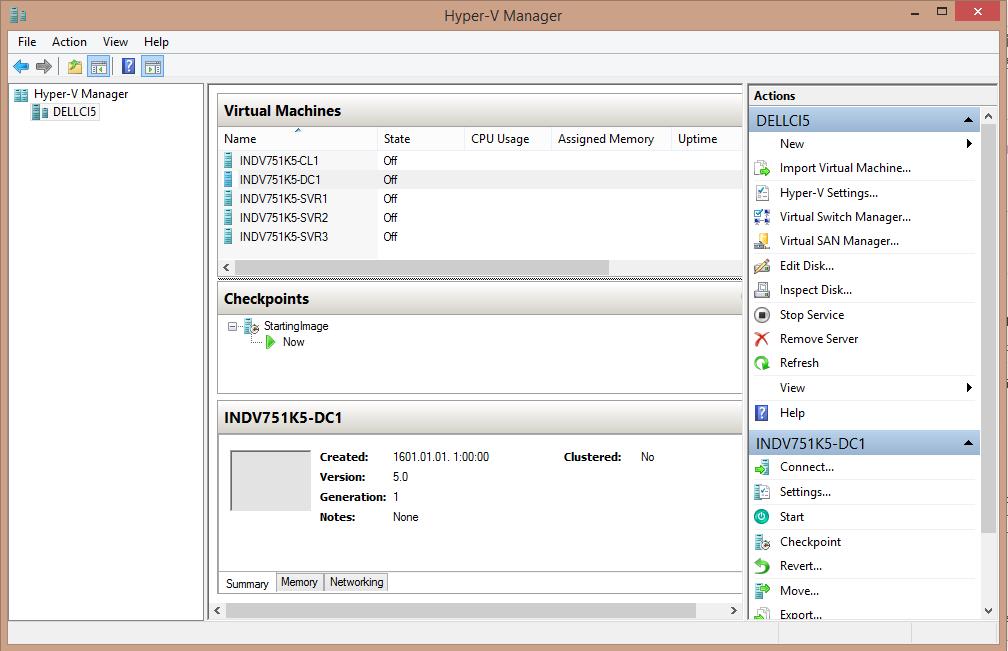
Task: Select Hyper-V Manager root tree node
Action: tap(81, 94)
